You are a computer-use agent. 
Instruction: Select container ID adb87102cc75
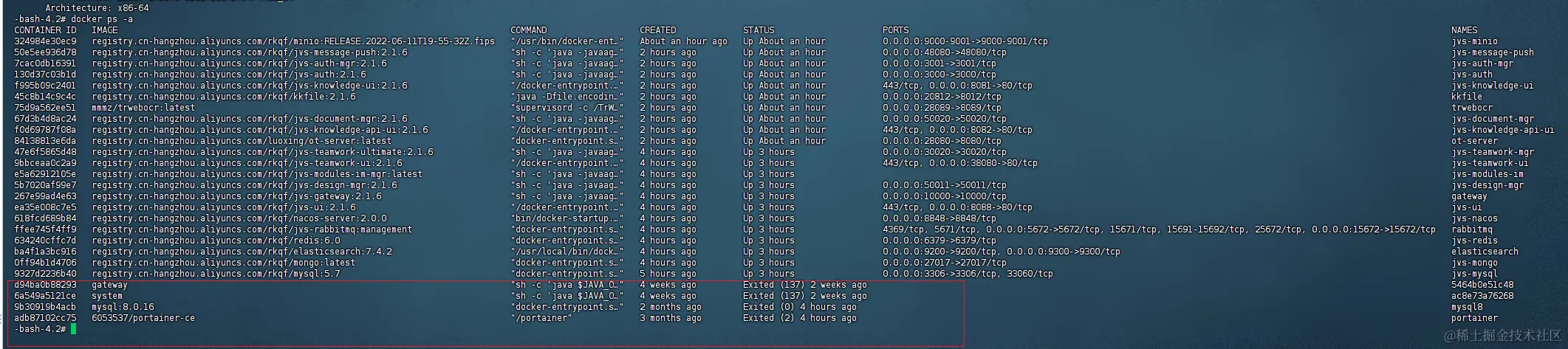pyautogui.click(x=45, y=318)
